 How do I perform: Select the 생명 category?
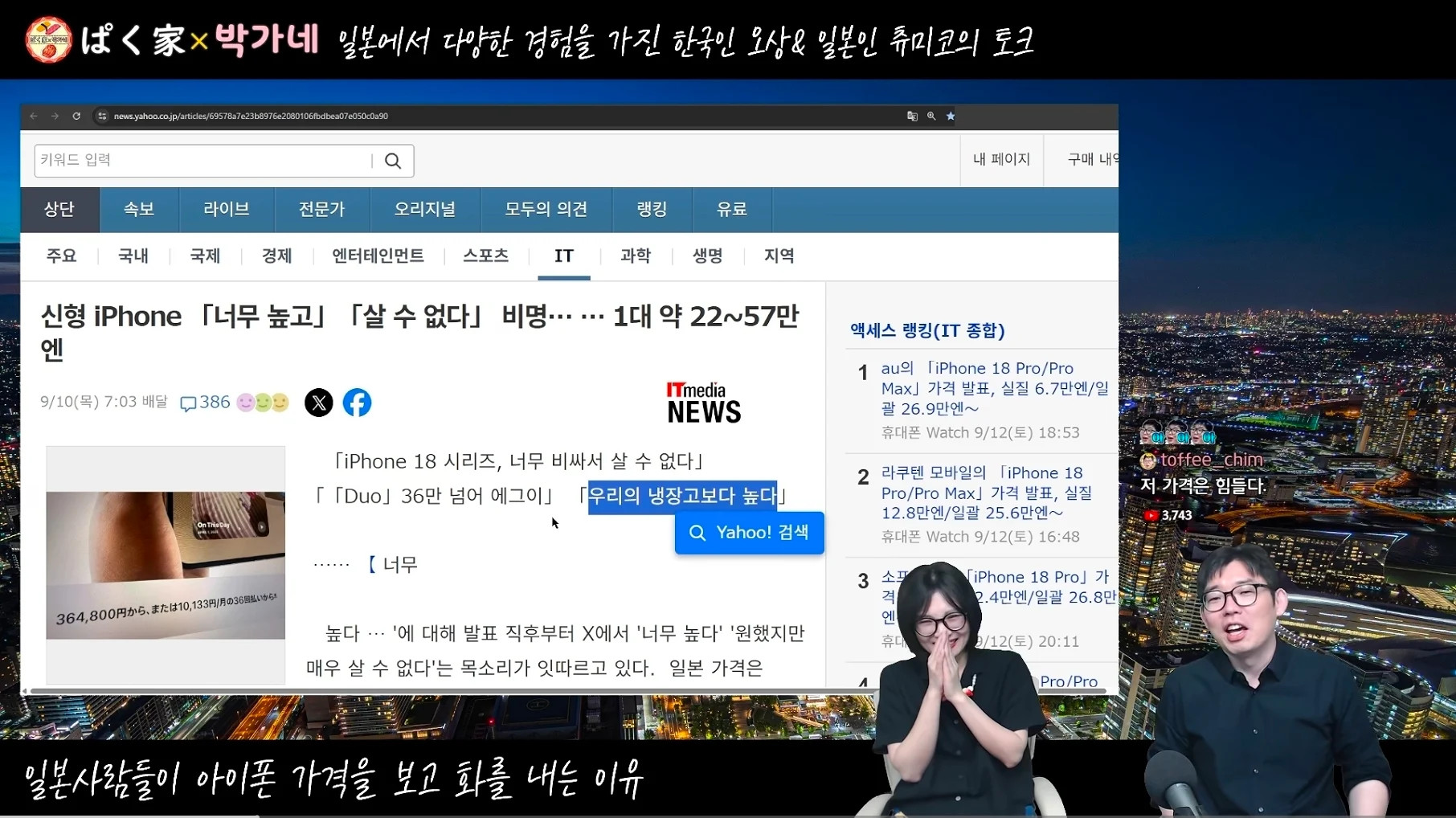click(708, 256)
